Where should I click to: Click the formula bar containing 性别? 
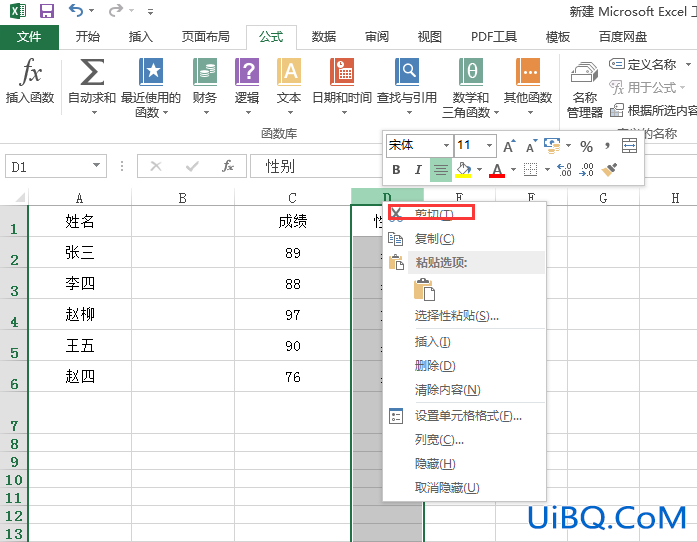click(x=316, y=166)
